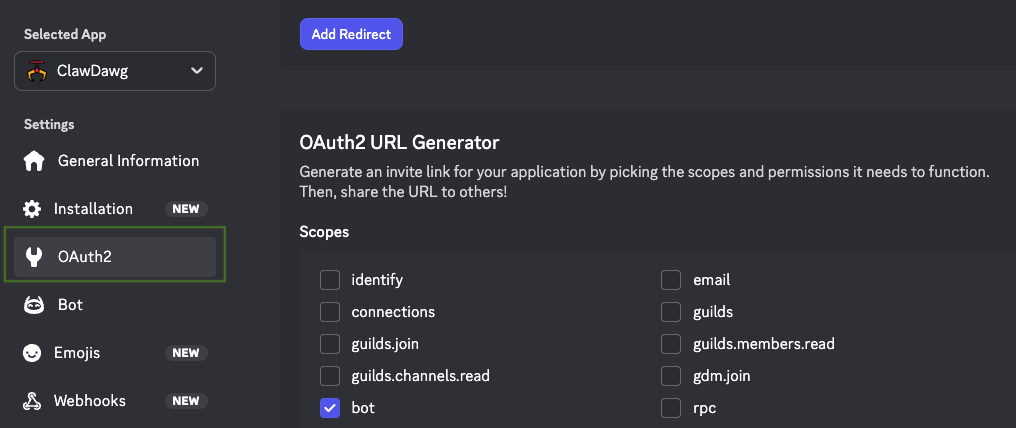Click the ClawDawg app avatar icon
This screenshot has width=1016, height=428.
pos(38,71)
